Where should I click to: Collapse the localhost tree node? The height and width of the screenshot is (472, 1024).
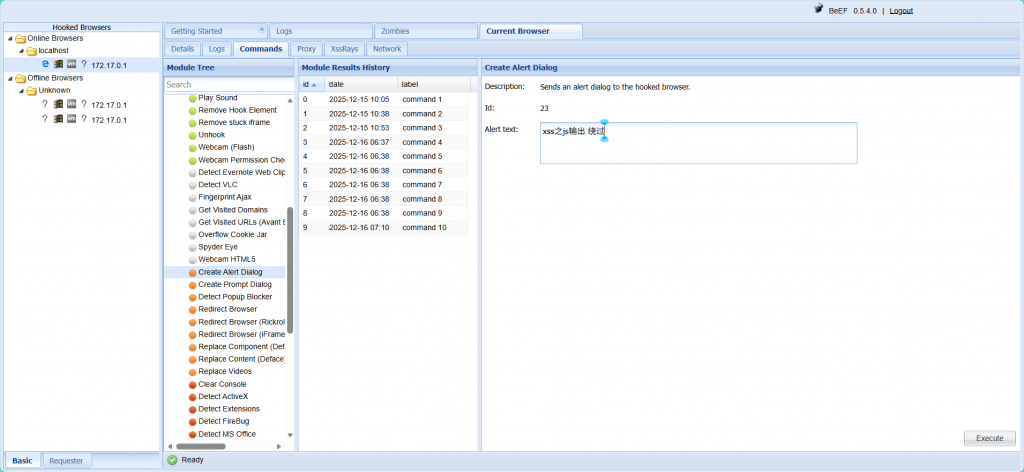(21, 51)
